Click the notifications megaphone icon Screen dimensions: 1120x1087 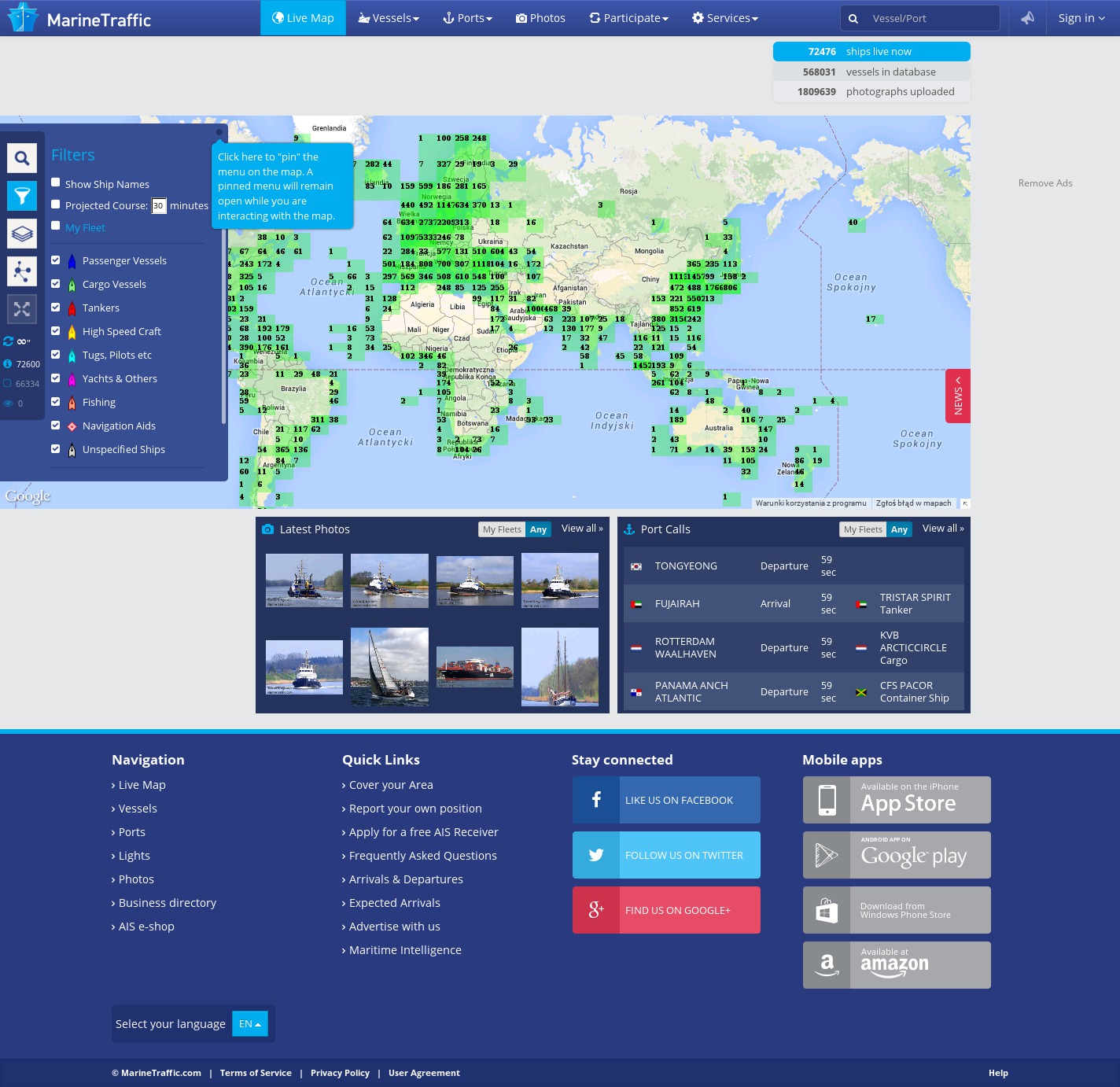pos(1027,18)
